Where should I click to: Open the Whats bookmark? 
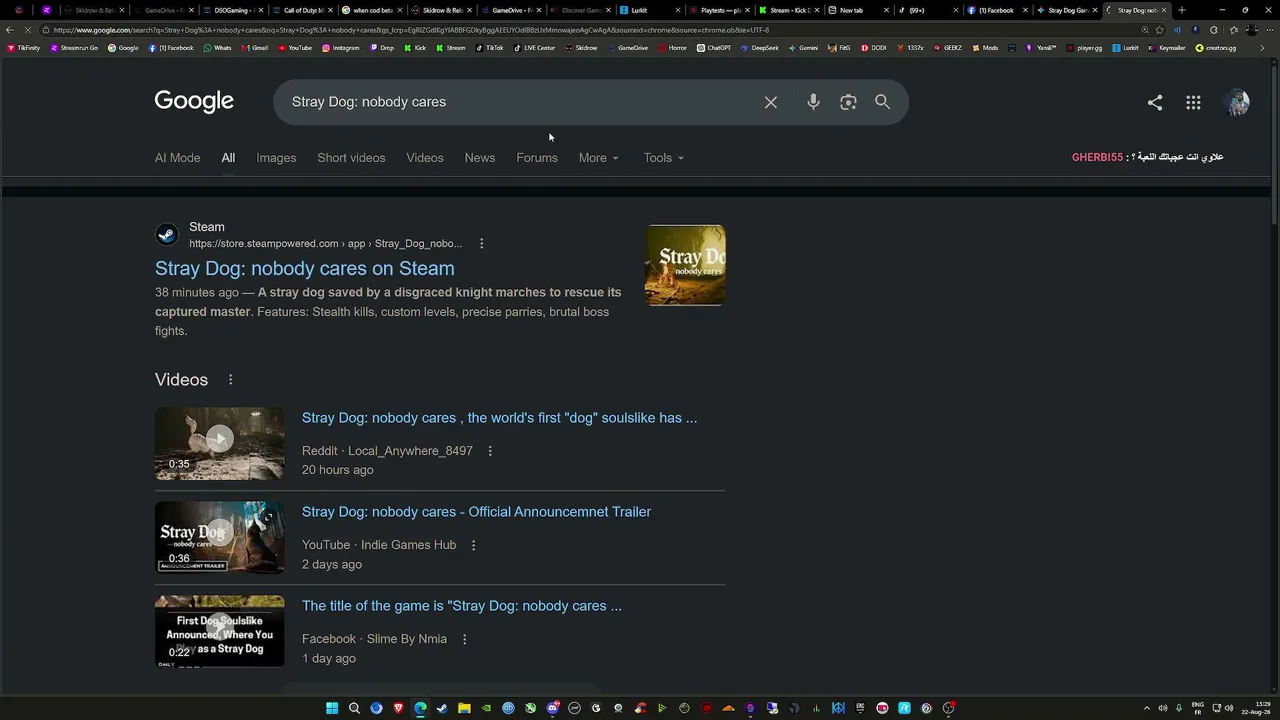pyautogui.click(x=218, y=48)
